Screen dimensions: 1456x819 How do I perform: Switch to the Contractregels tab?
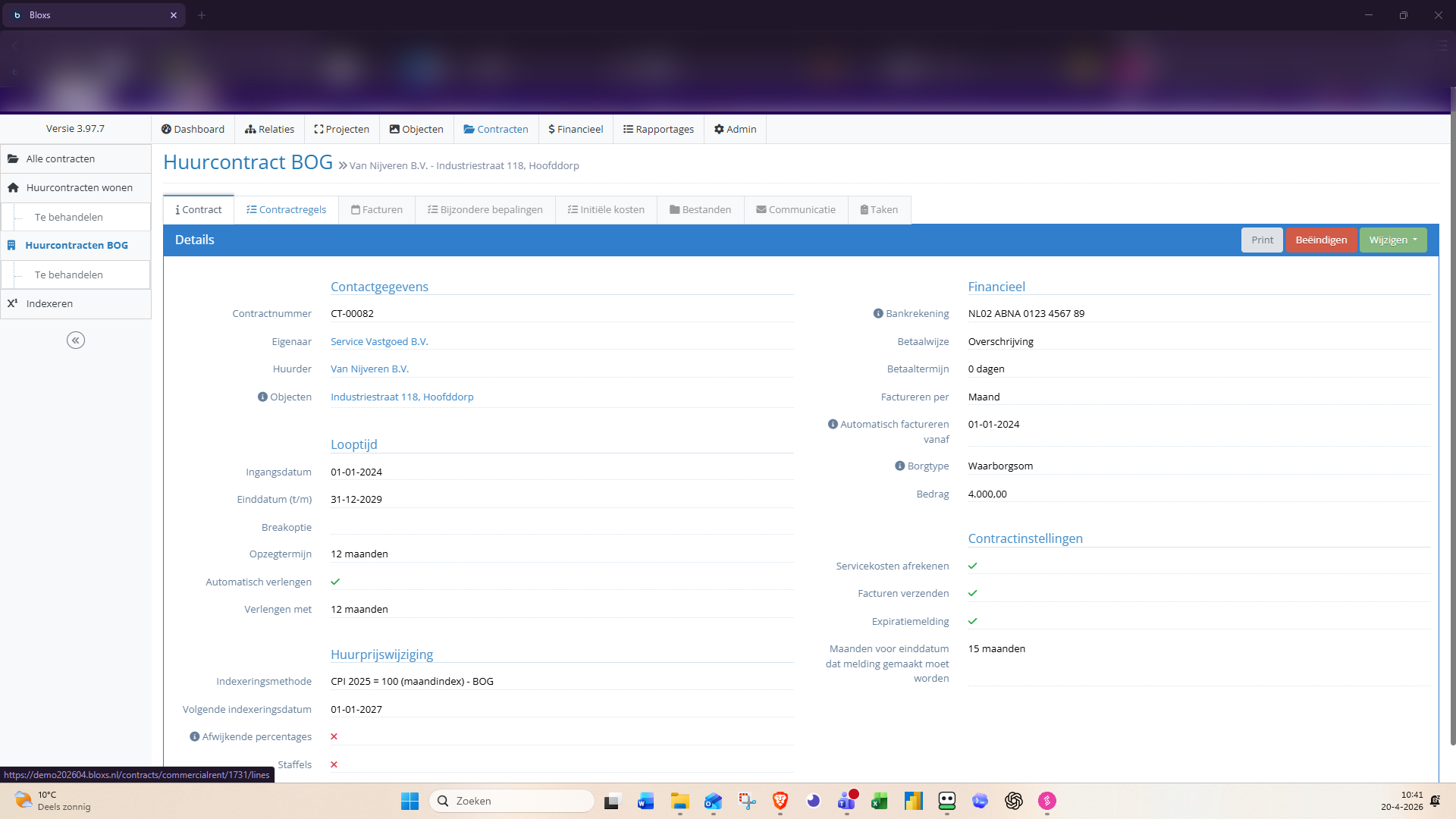pyautogui.click(x=286, y=209)
